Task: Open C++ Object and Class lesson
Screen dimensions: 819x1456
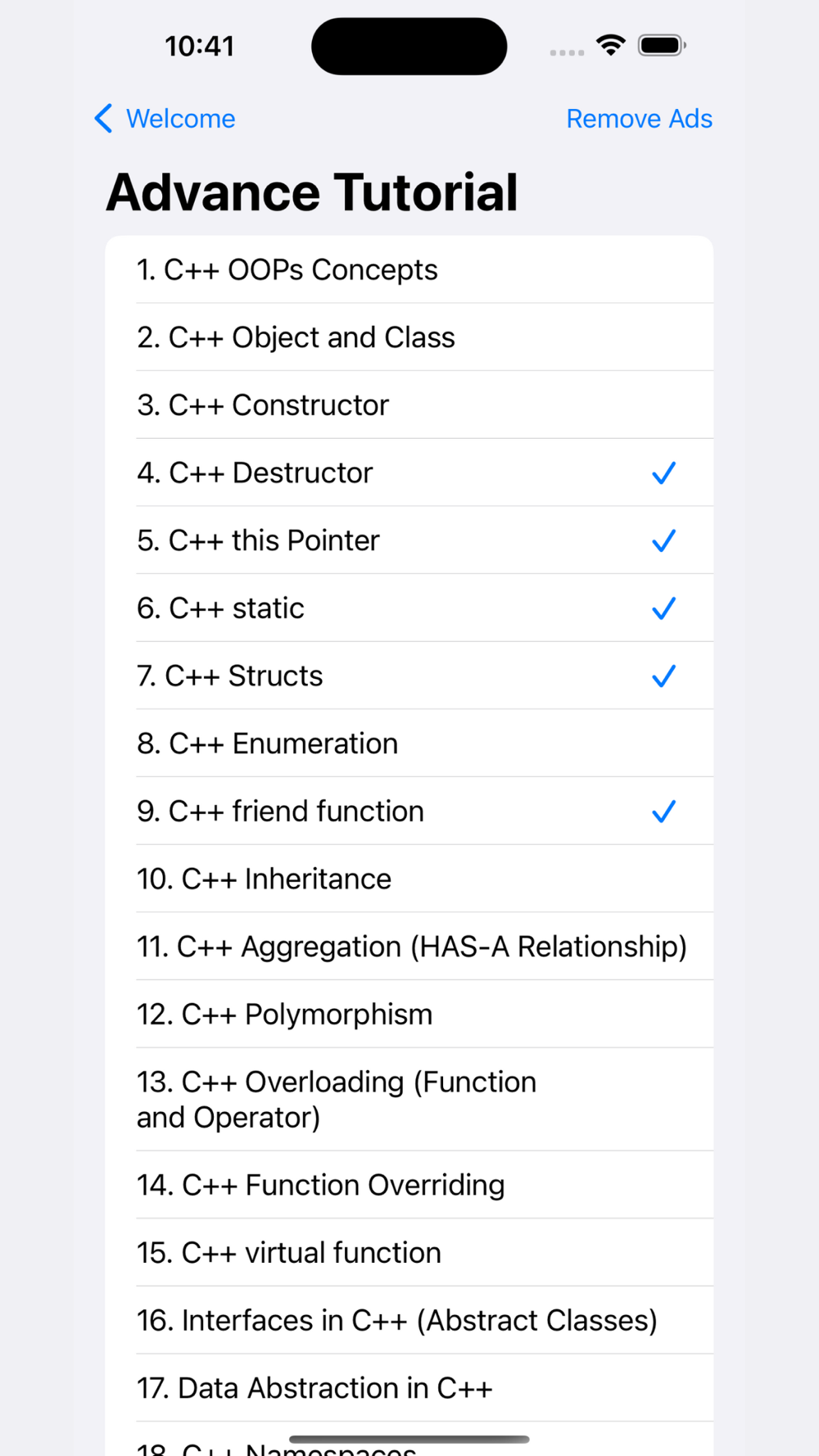Action: click(296, 337)
